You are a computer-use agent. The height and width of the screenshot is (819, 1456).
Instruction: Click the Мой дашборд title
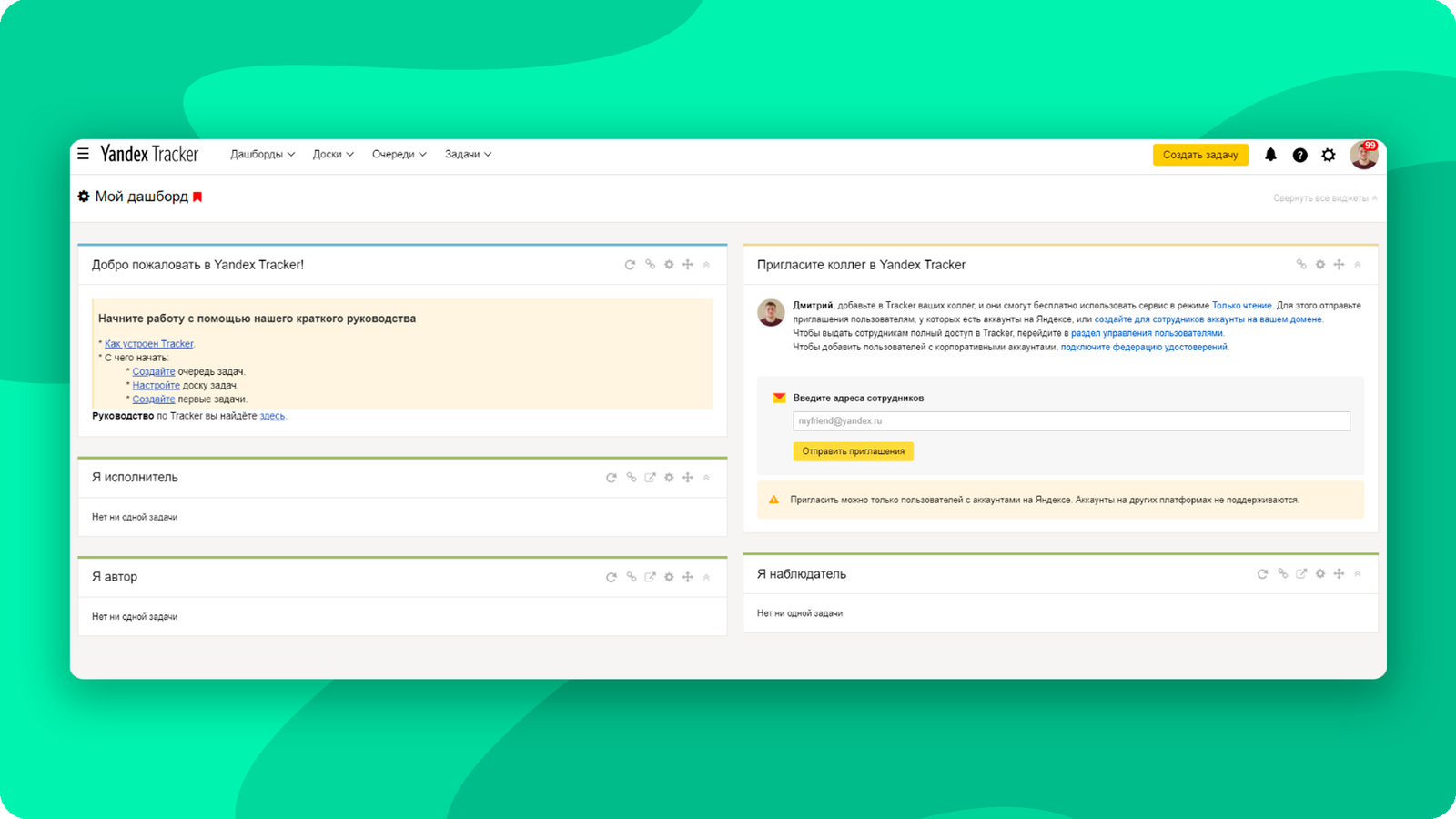tap(141, 197)
